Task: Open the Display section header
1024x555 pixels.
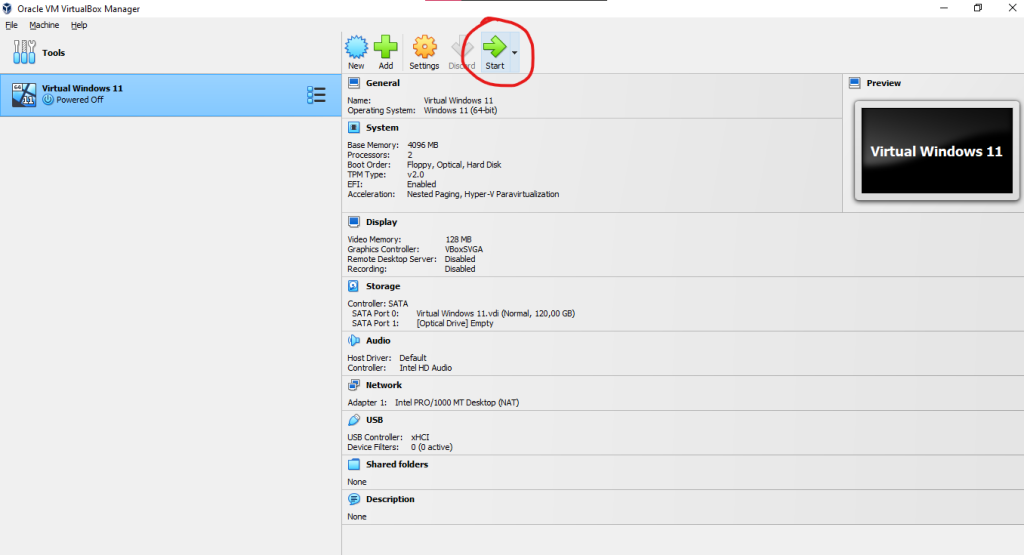Action: point(381,222)
